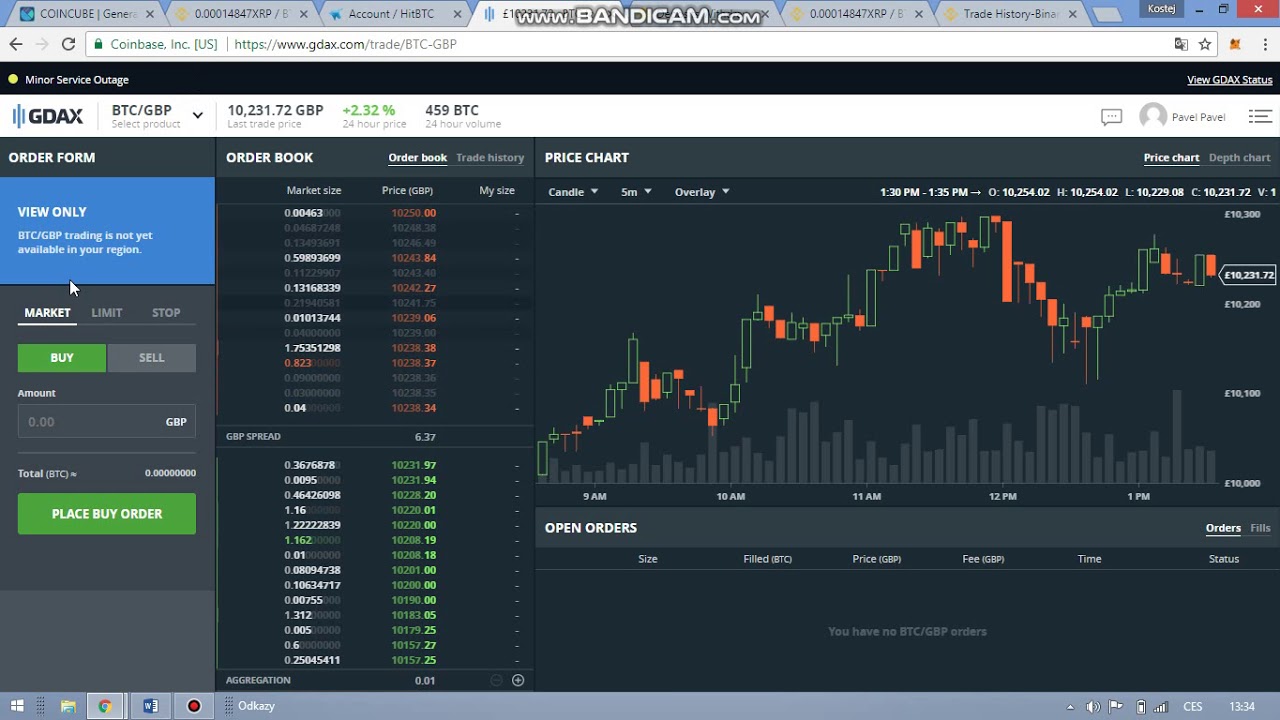
Task: Open the 5m interval dropdown
Action: pos(635,192)
